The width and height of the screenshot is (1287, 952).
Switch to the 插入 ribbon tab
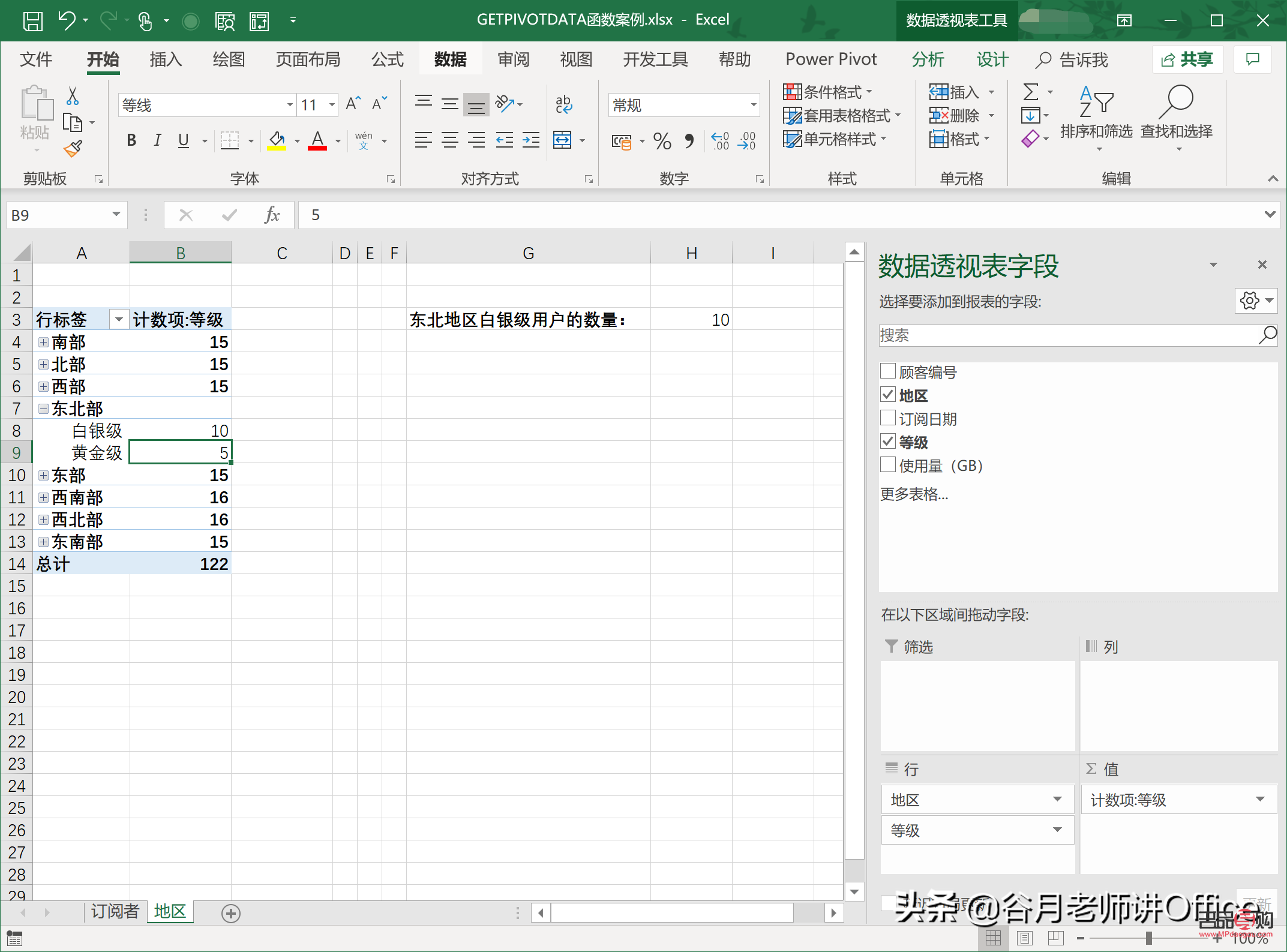(164, 59)
